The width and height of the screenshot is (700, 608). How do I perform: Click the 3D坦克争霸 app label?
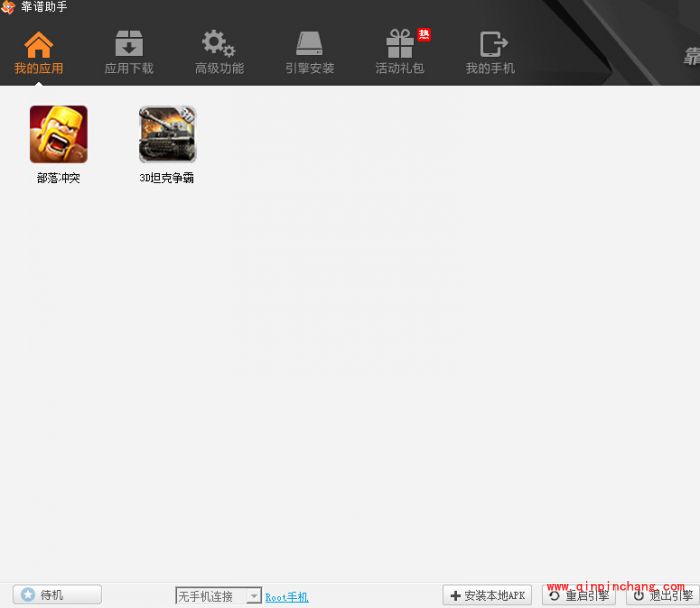[167, 178]
